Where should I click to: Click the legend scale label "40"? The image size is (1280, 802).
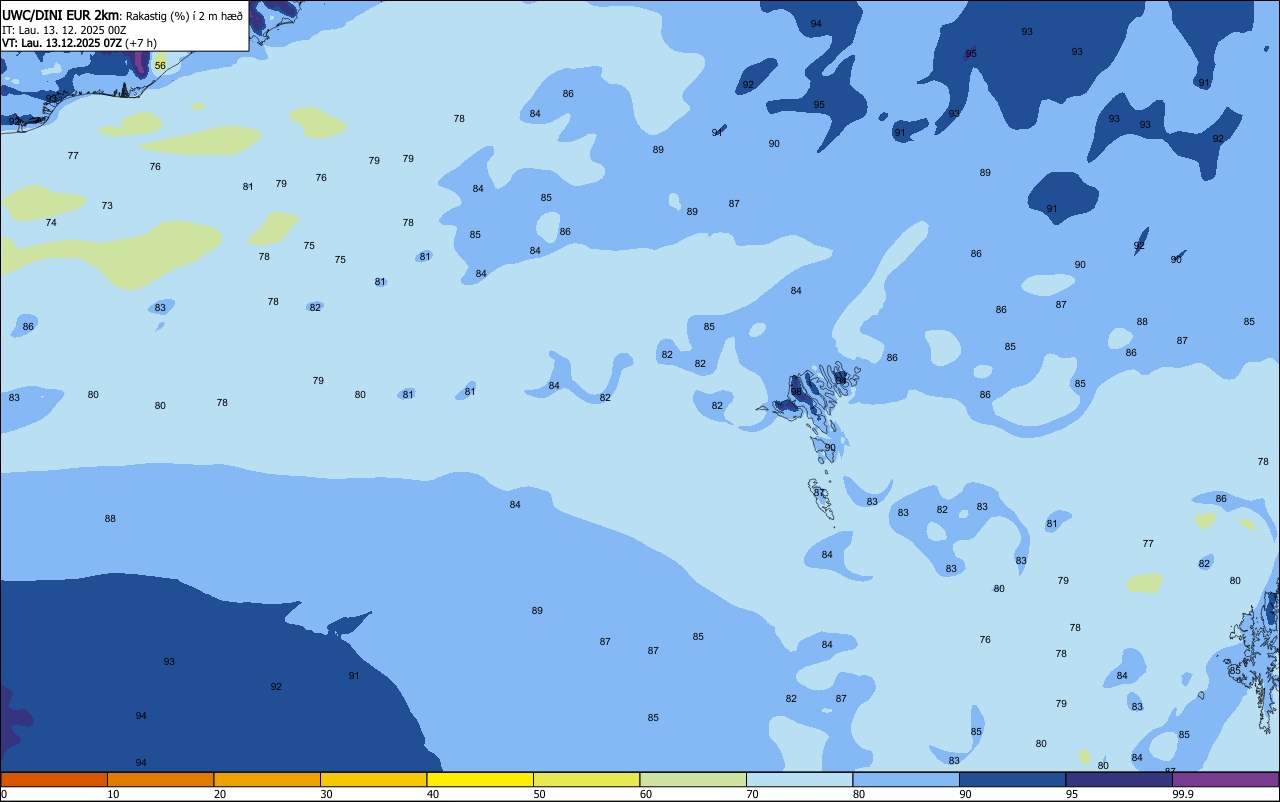coord(432,794)
